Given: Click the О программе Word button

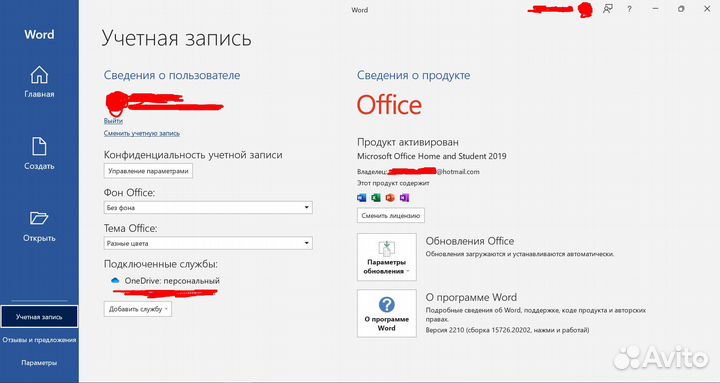Looking at the screenshot, I should (x=387, y=313).
